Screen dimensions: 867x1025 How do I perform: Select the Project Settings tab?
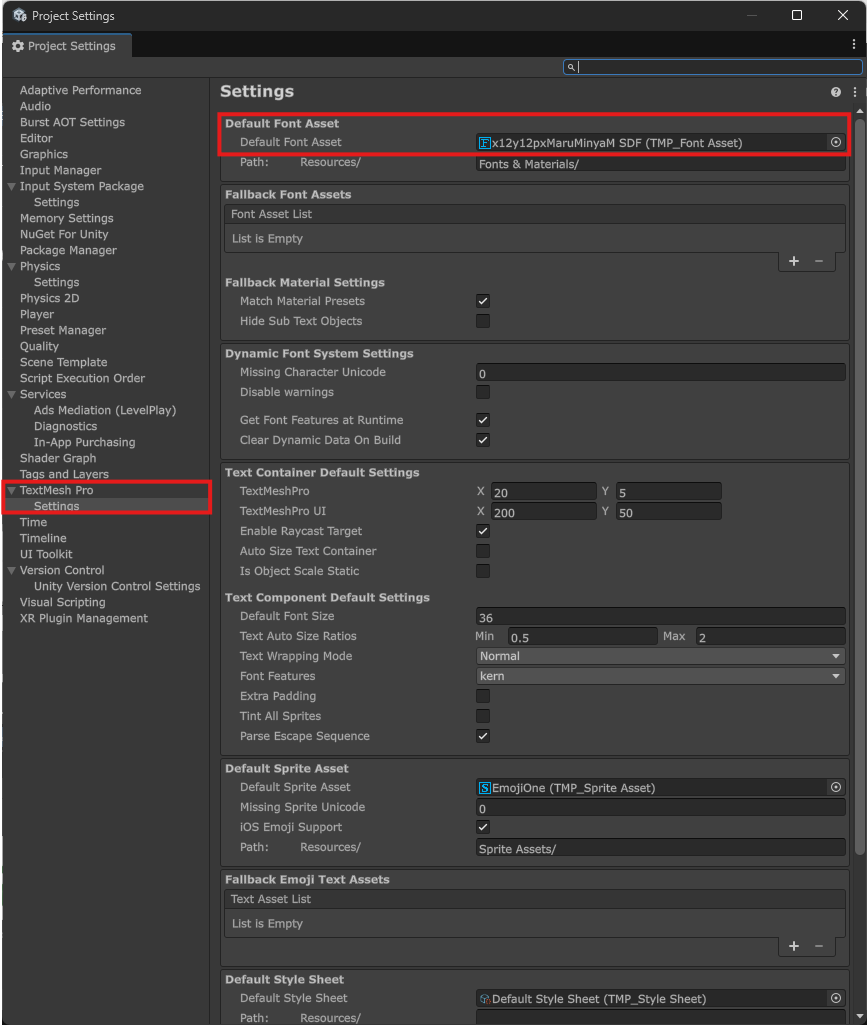(65, 46)
